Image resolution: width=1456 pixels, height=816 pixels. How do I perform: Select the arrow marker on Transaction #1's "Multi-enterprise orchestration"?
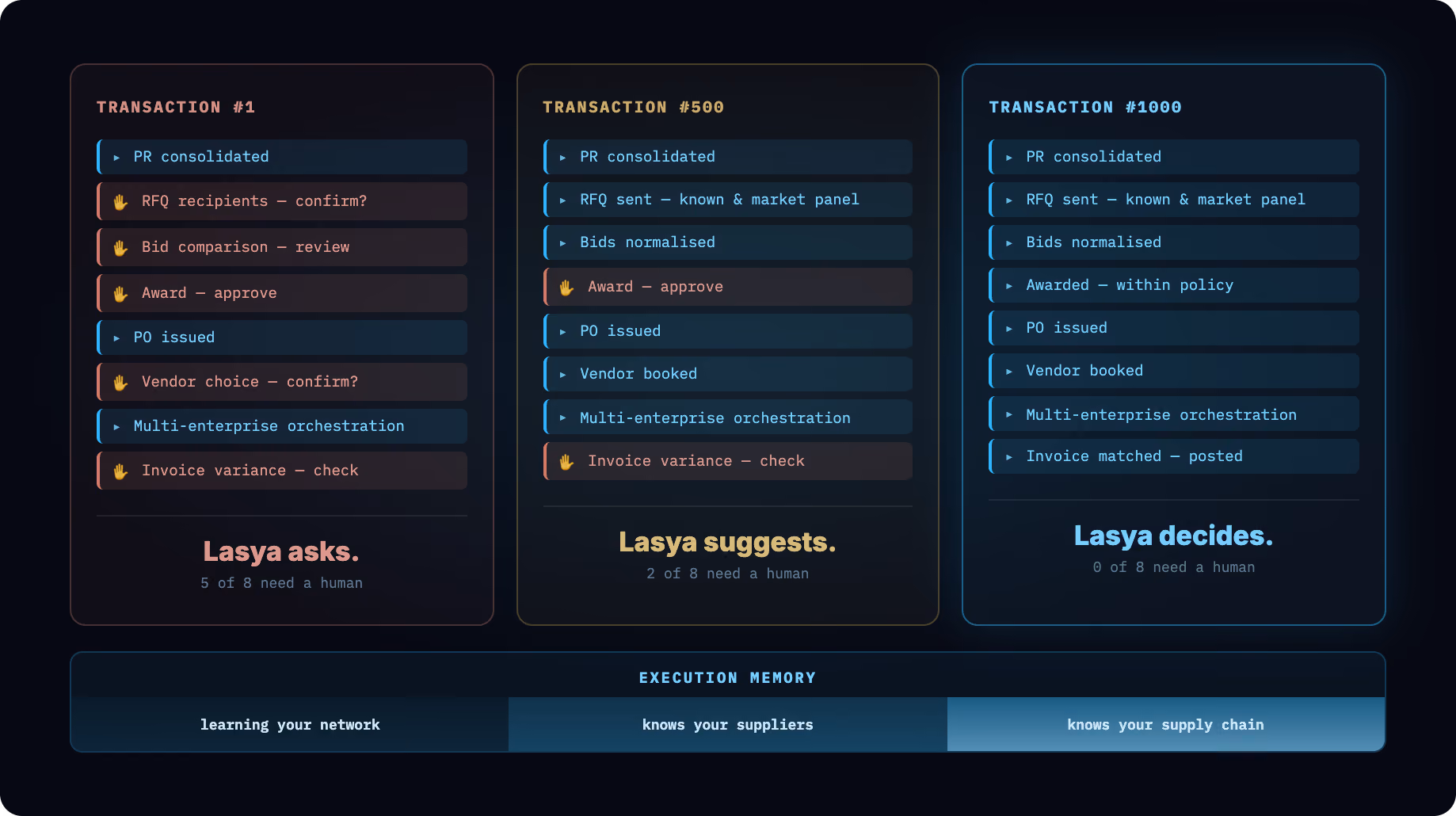[116, 427]
